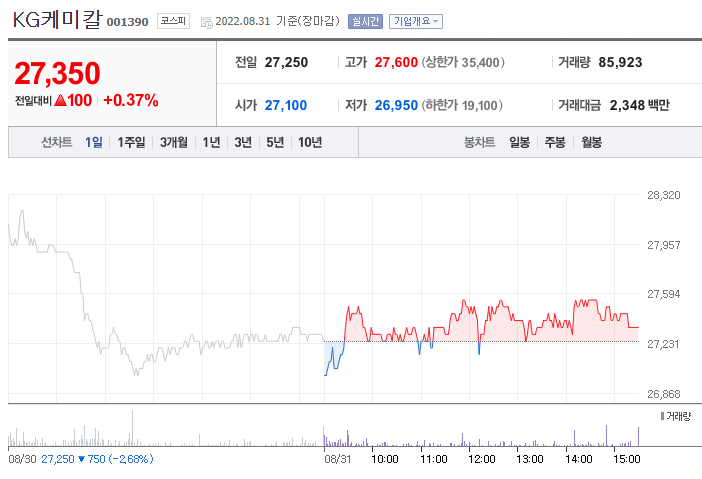
Task: Click the 전일 value 27,250
Action: coord(286,62)
